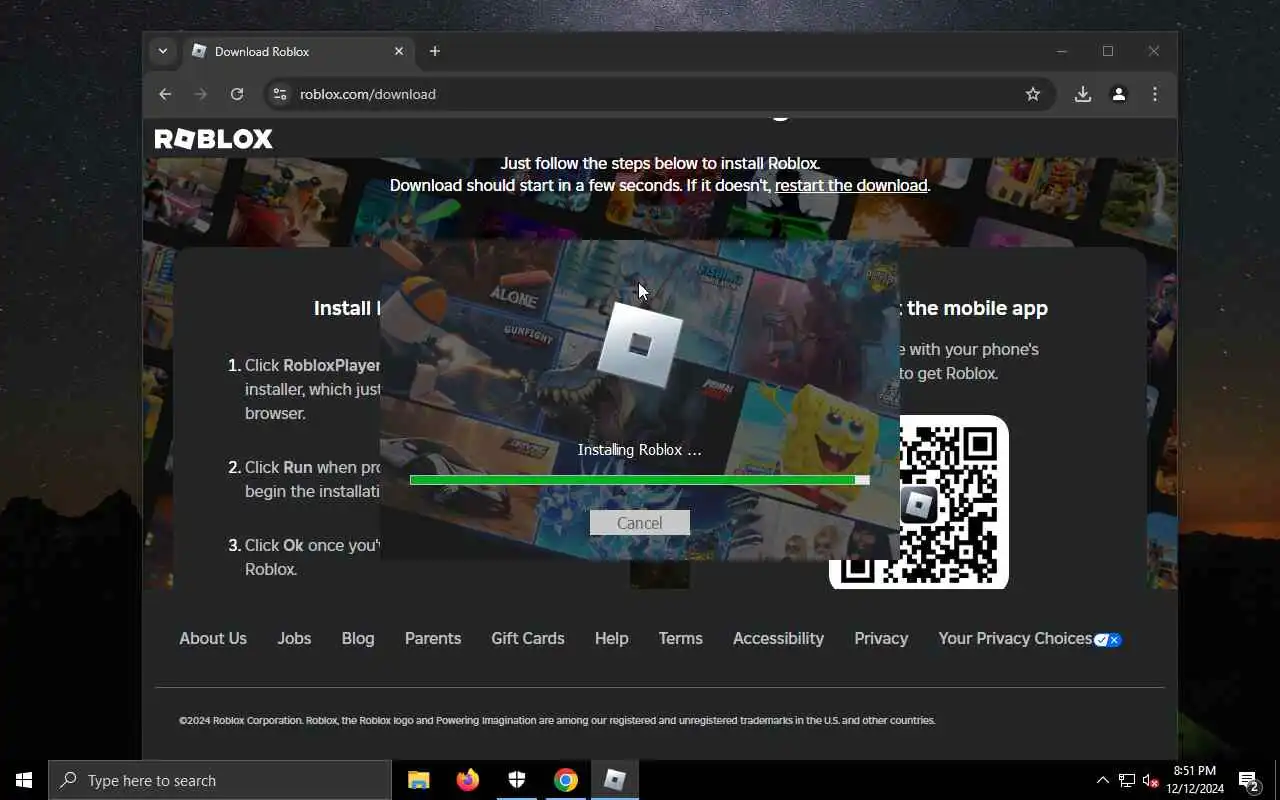Screen dimensions: 1280x800
Task: Open the Parents footer link
Action: [433, 638]
